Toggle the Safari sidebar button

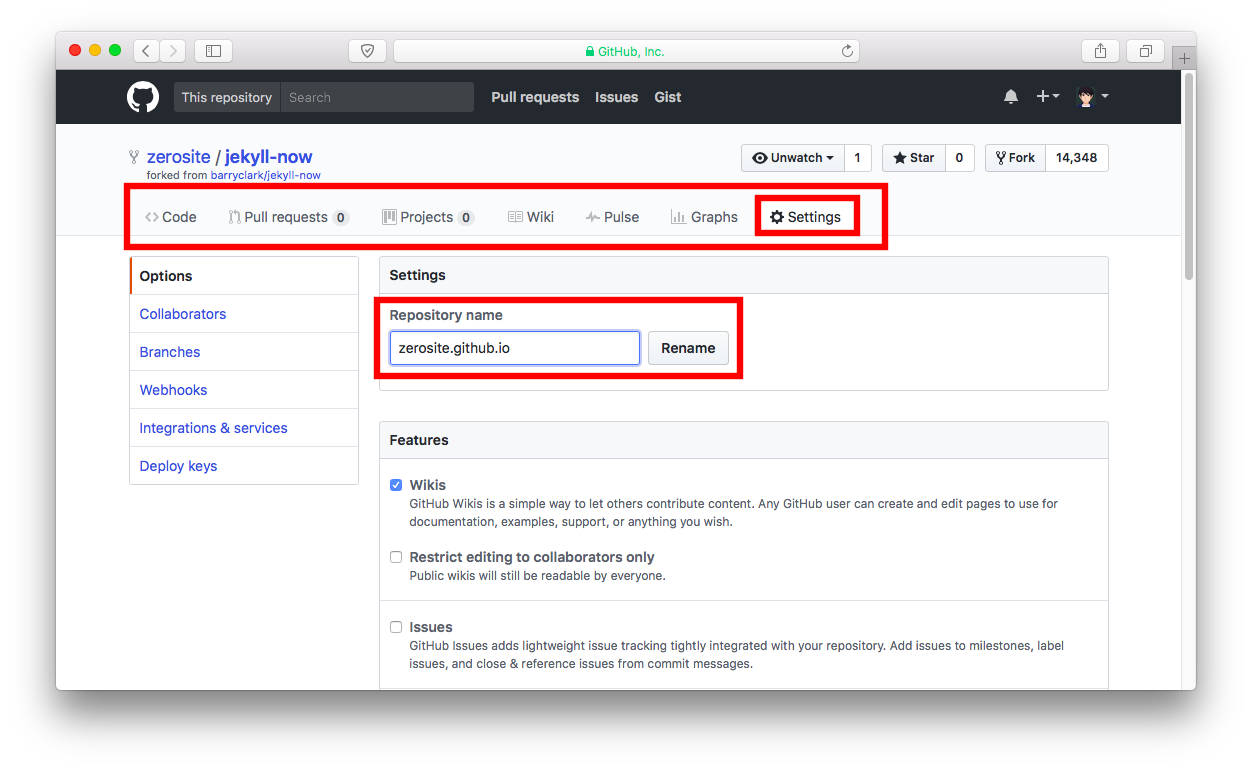click(213, 51)
